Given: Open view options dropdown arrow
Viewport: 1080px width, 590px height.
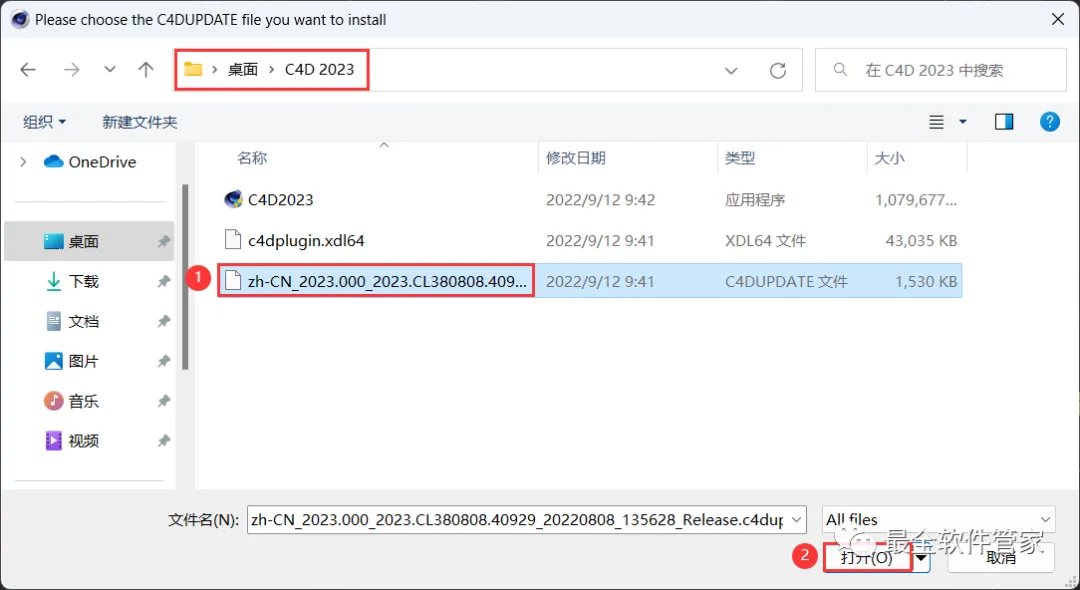Looking at the screenshot, I should pyautogui.click(x=963, y=122).
